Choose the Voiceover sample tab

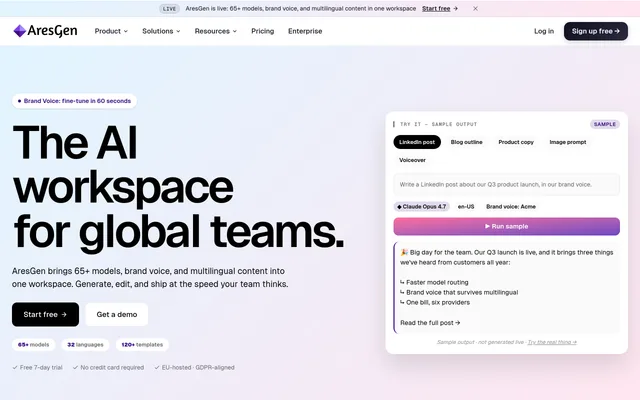tap(412, 160)
